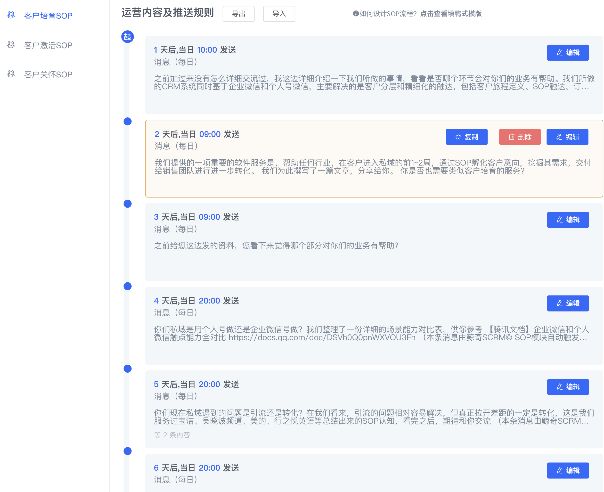
Task: Click the icon beside 客户关怀SOP in sidebar
Action: point(11,74)
